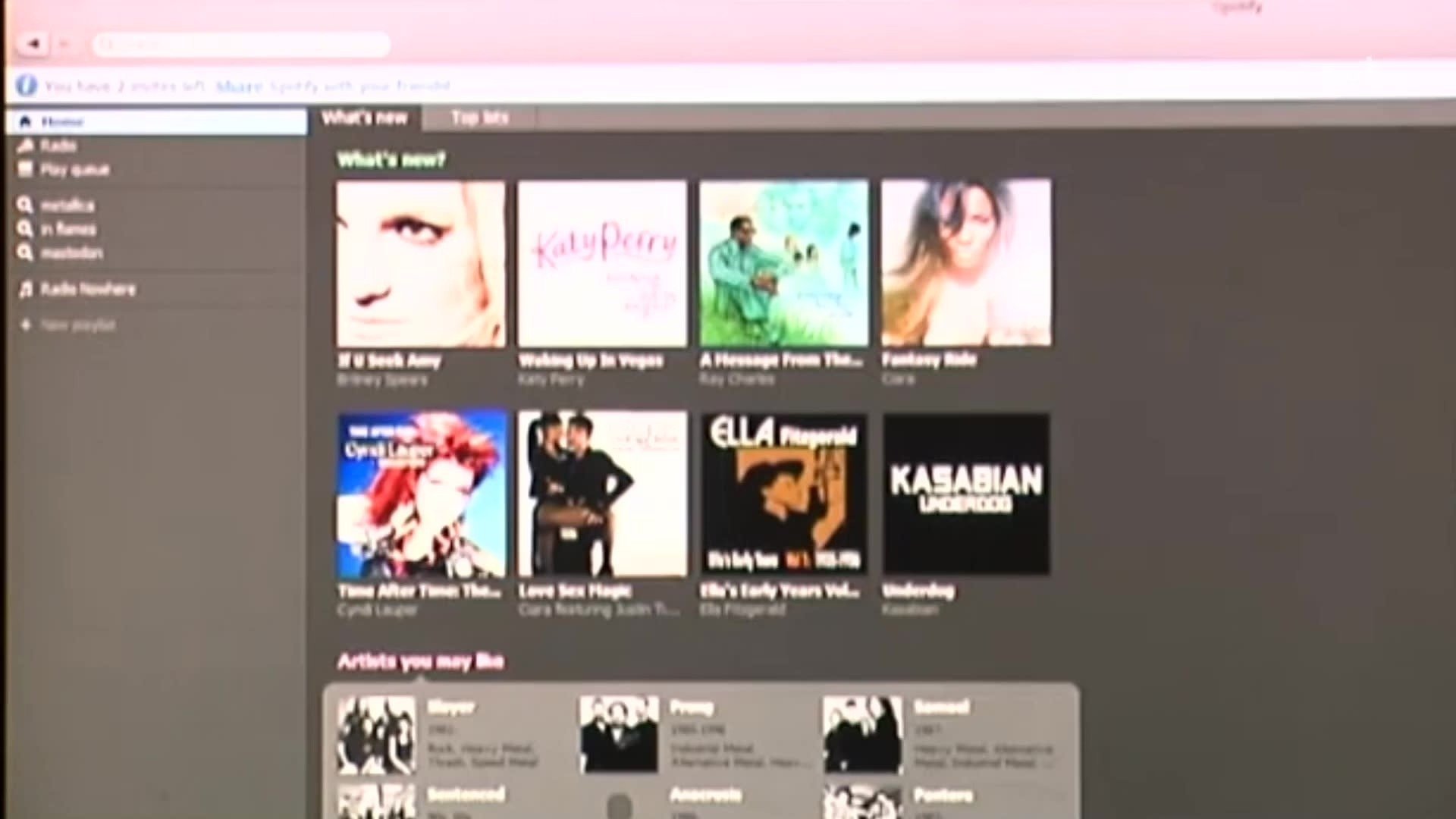This screenshot has height=819, width=1456.
Task: Open the Kasabian Underdog album cover
Action: 967,494
